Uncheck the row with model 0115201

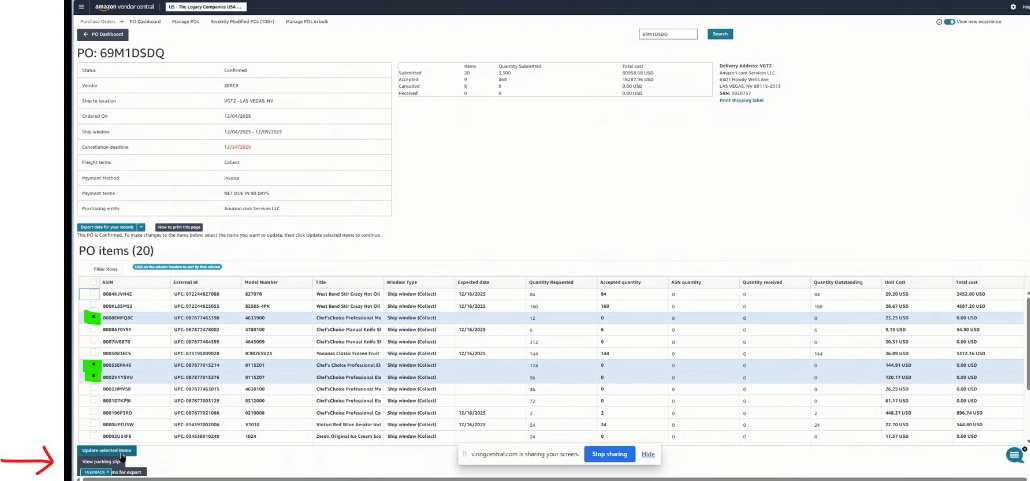pyautogui.click(x=93, y=365)
